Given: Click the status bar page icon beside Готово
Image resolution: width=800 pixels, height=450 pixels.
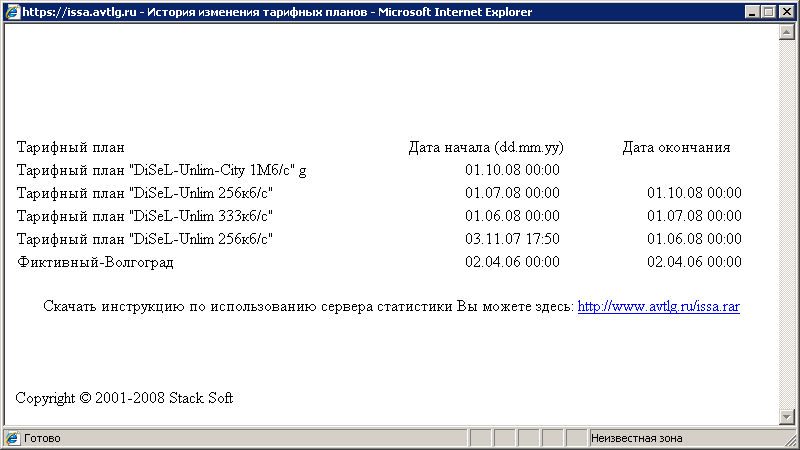Looking at the screenshot, I should (x=12, y=438).
